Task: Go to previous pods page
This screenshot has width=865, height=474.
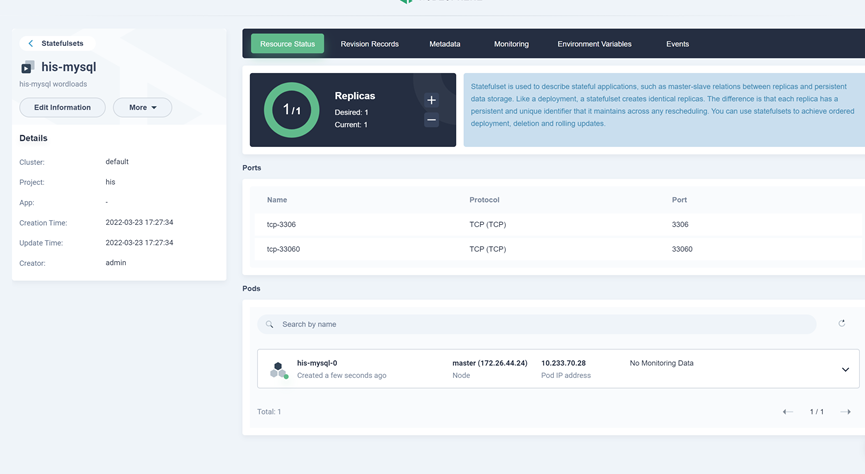Action: coord(787,412)
